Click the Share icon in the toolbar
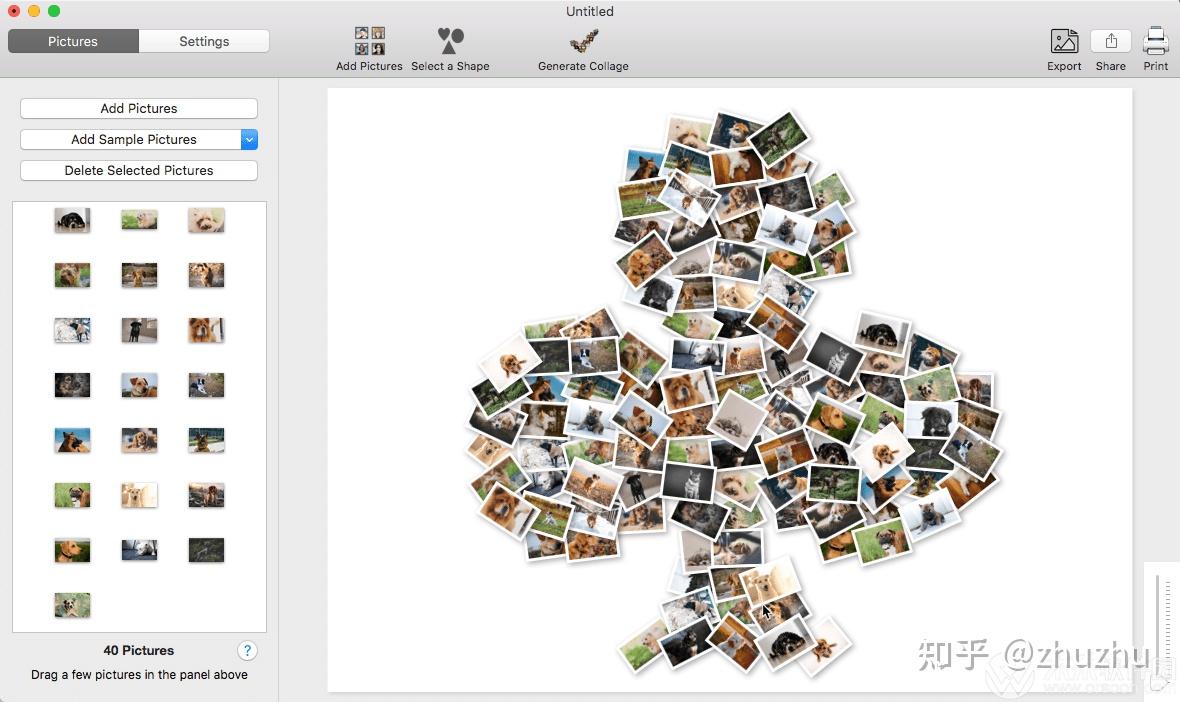Screen dimensions: 1180x702 click(x=1110, y=42)
